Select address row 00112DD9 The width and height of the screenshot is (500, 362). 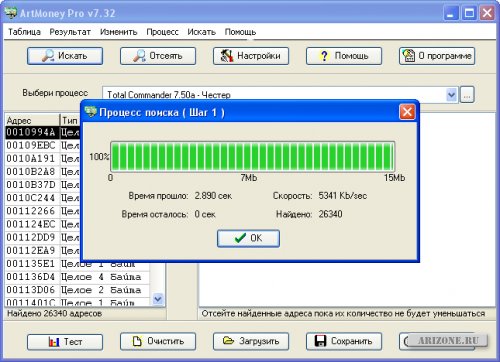[43, 237]
